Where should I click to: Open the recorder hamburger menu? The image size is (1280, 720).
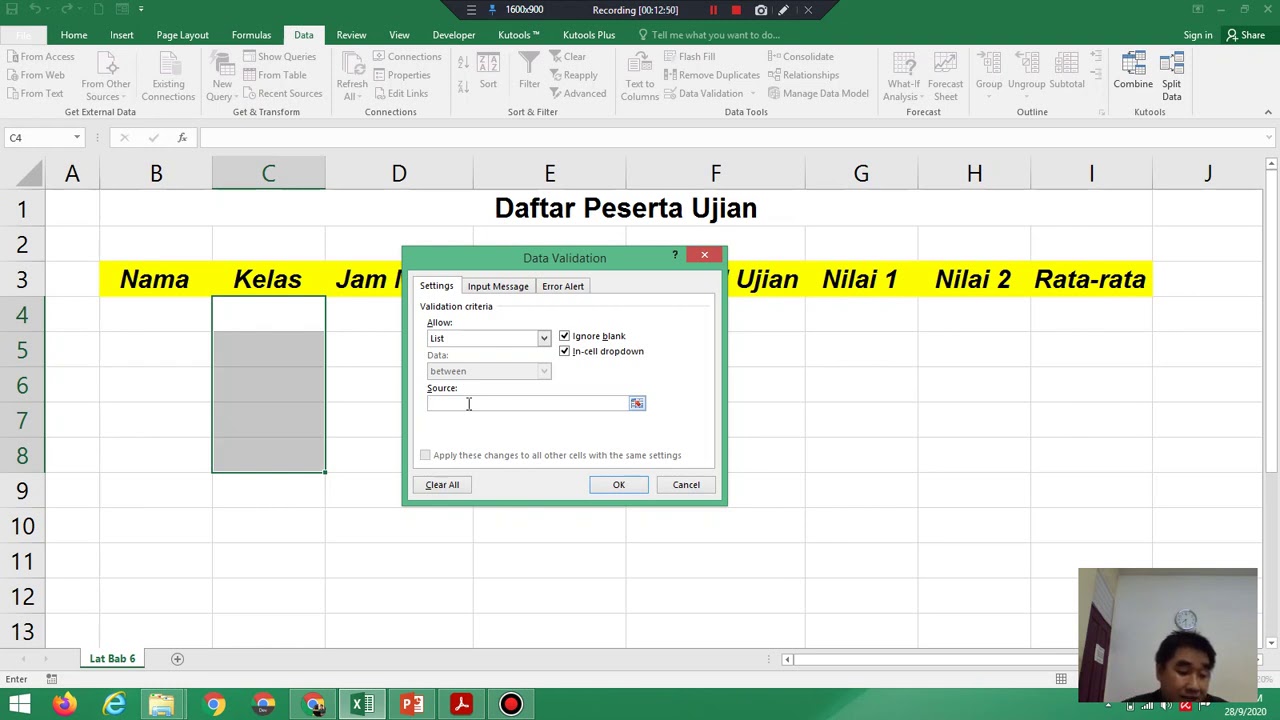click(471, 10)
